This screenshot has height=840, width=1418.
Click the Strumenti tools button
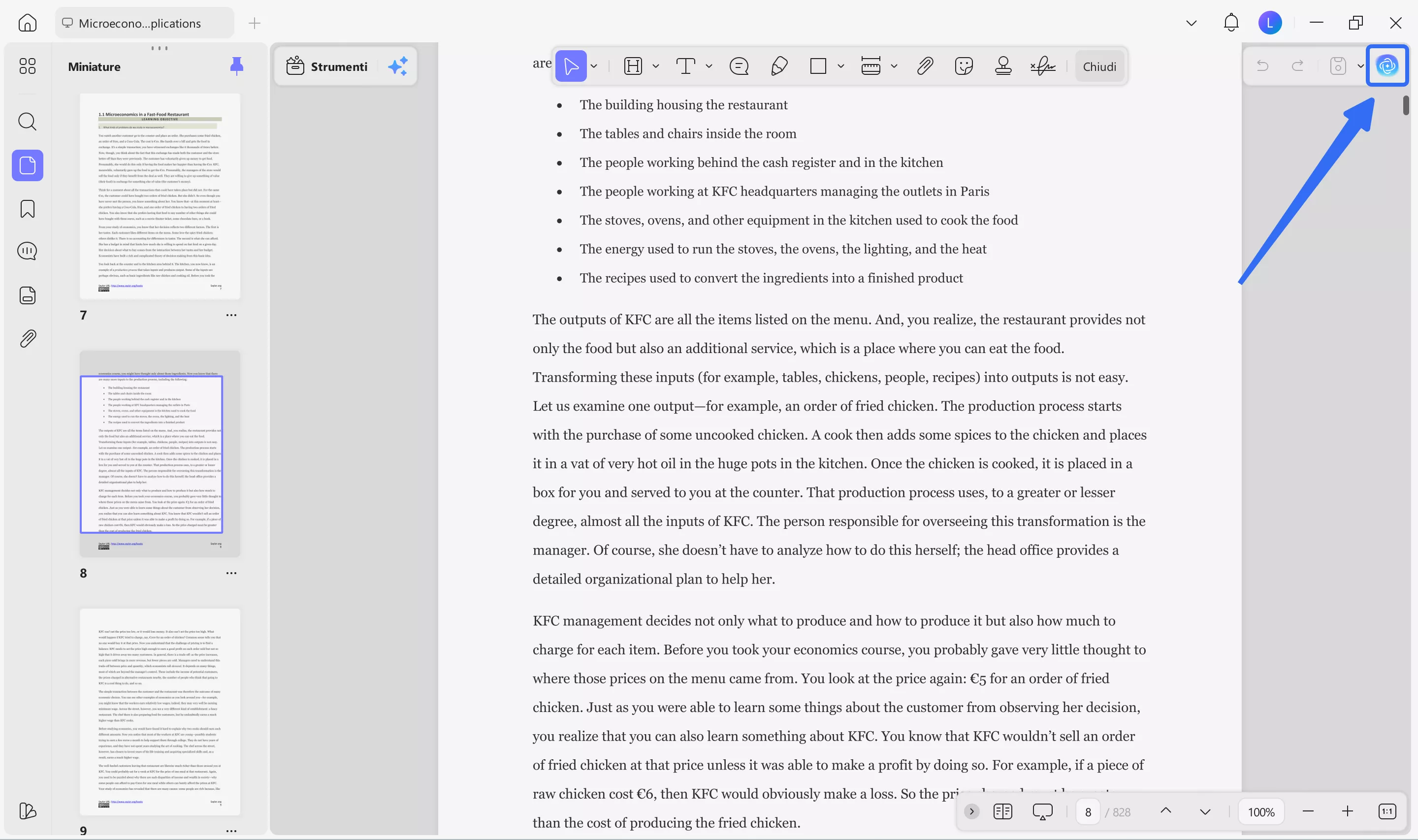pos(326,66)
